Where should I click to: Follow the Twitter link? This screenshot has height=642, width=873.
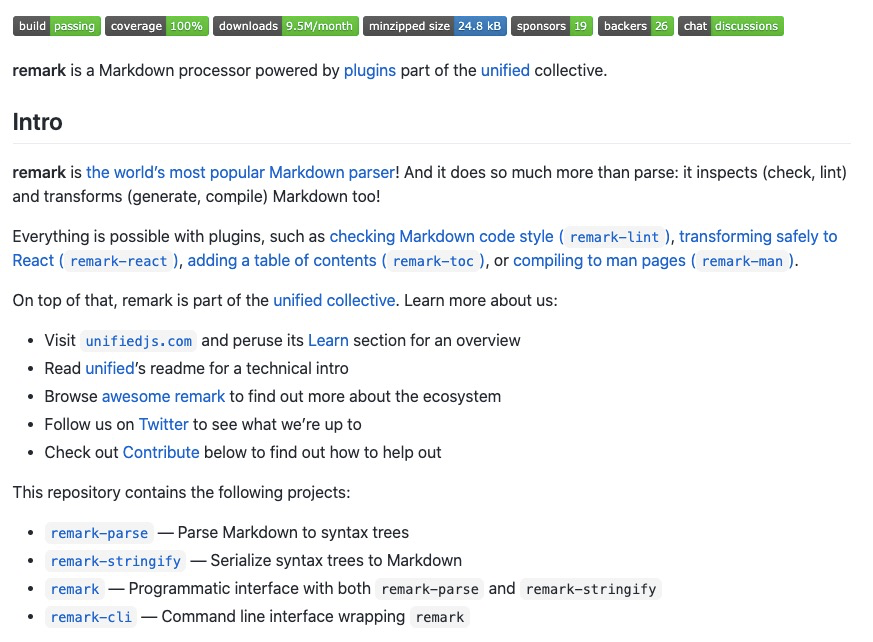point(163,424)
